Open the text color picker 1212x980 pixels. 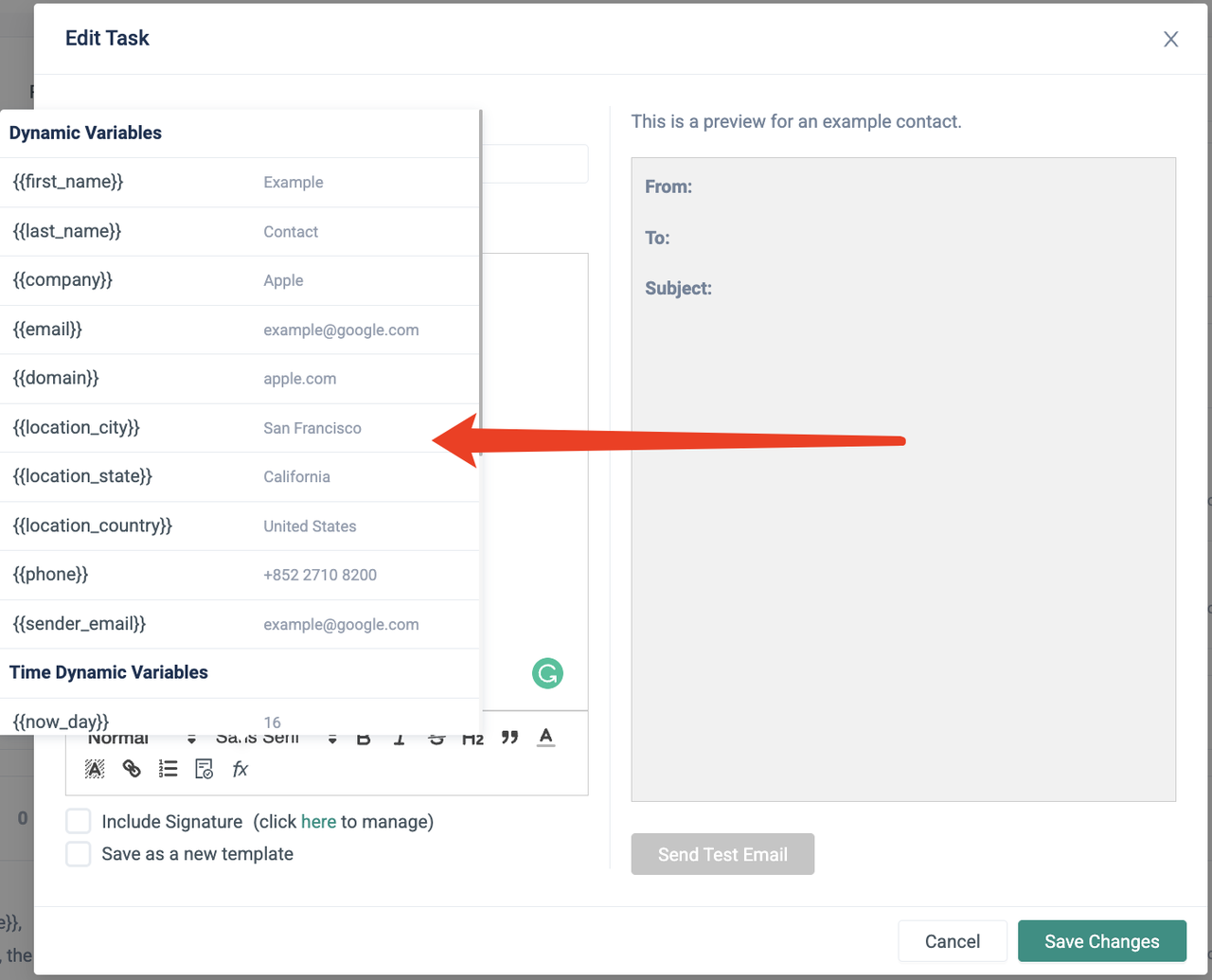[x=545, y=738]
